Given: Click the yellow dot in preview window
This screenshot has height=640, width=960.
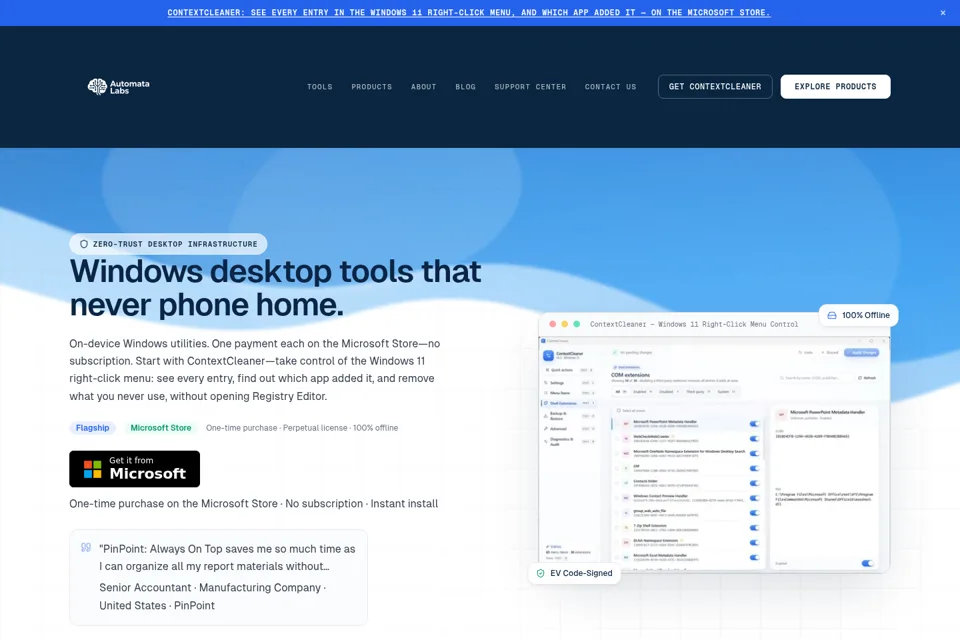Looking at the screenshot, I should (564, 324).
